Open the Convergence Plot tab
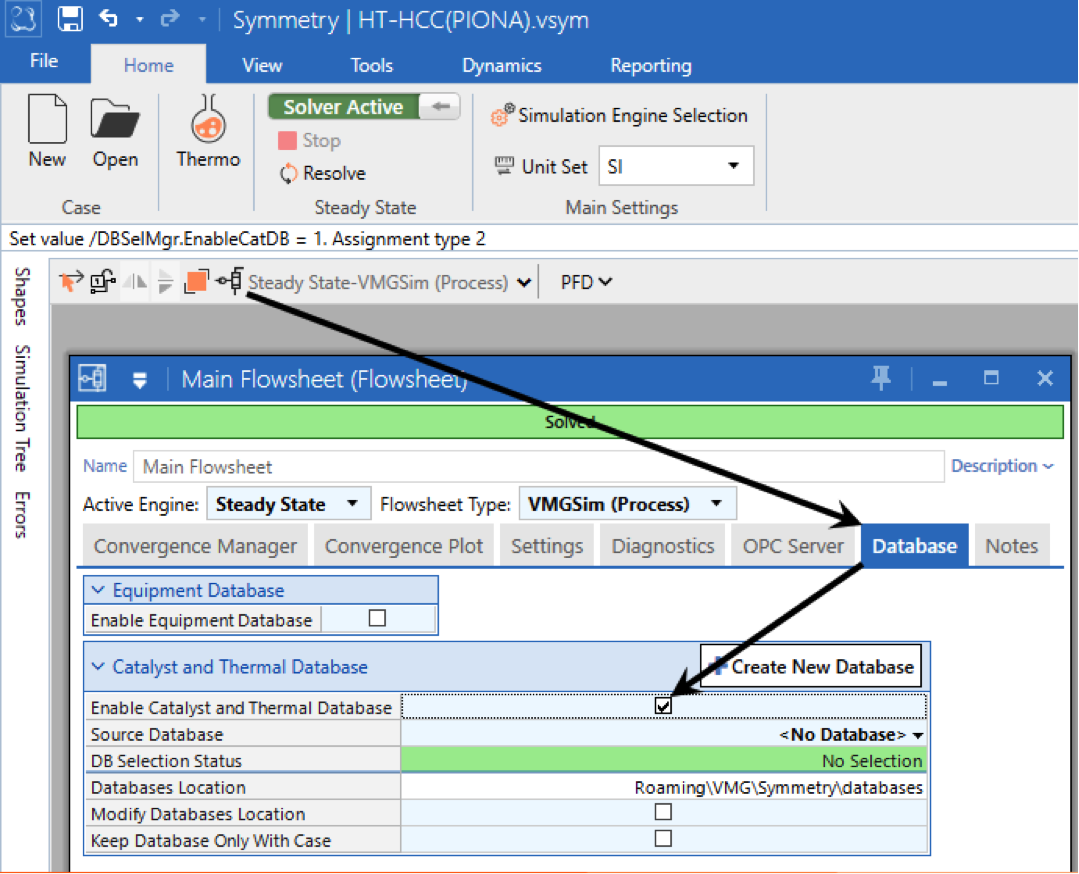The width and height of the screenshot is (1079, 874). point(404,546)
